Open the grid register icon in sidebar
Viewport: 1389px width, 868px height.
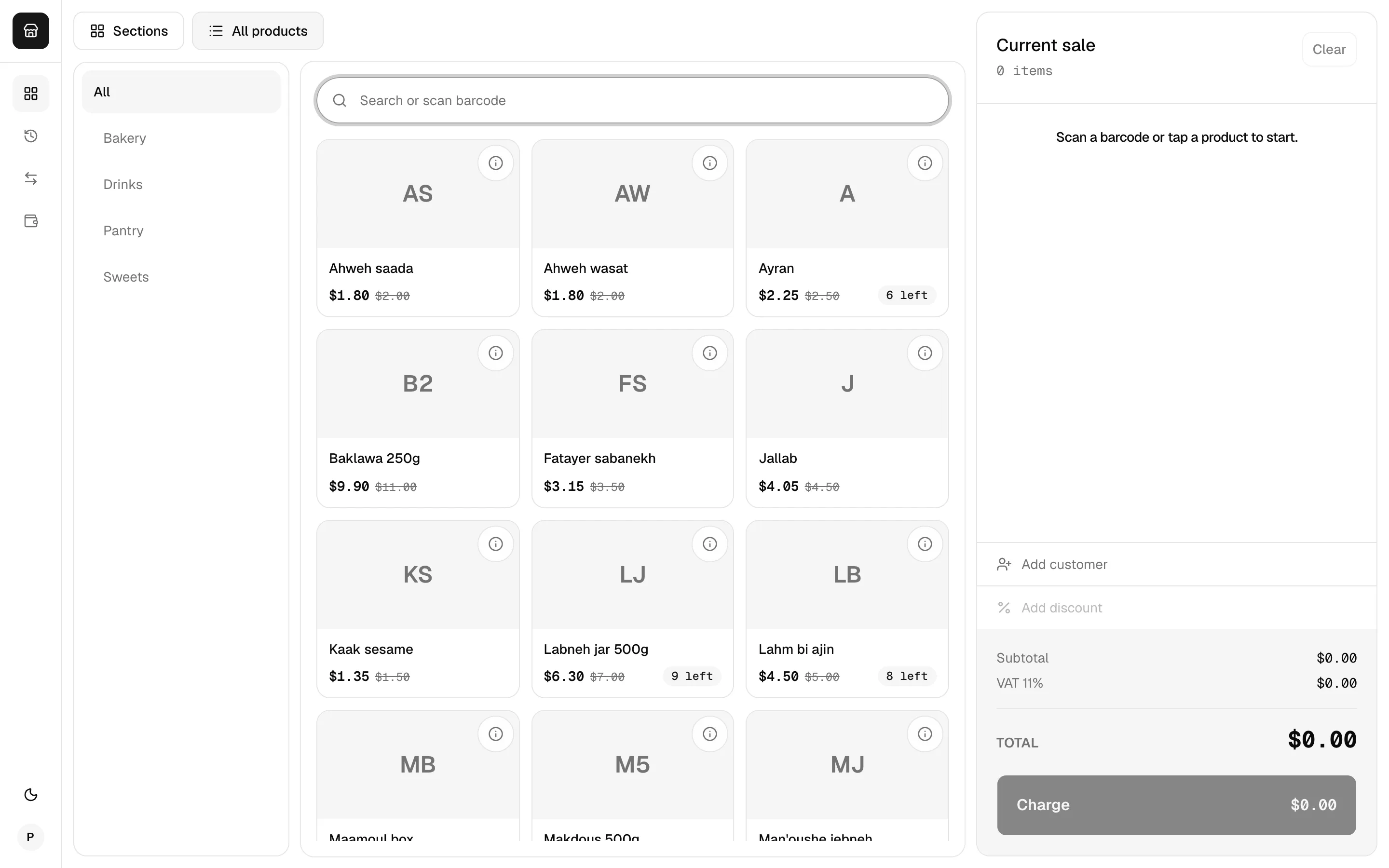coord(30,94)
